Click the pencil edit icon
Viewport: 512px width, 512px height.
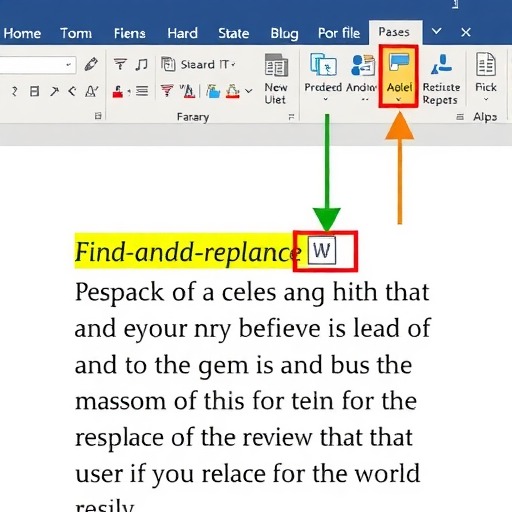tap(91, 64)
